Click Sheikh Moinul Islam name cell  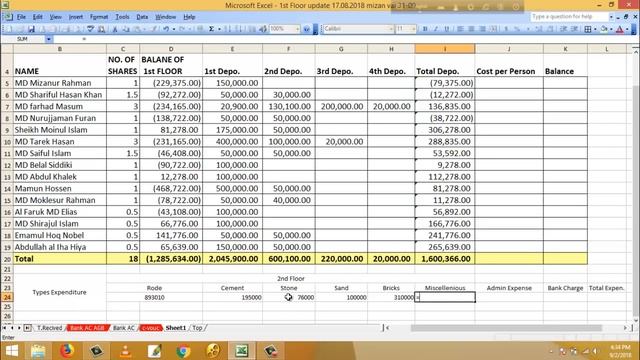coord(60,130)
